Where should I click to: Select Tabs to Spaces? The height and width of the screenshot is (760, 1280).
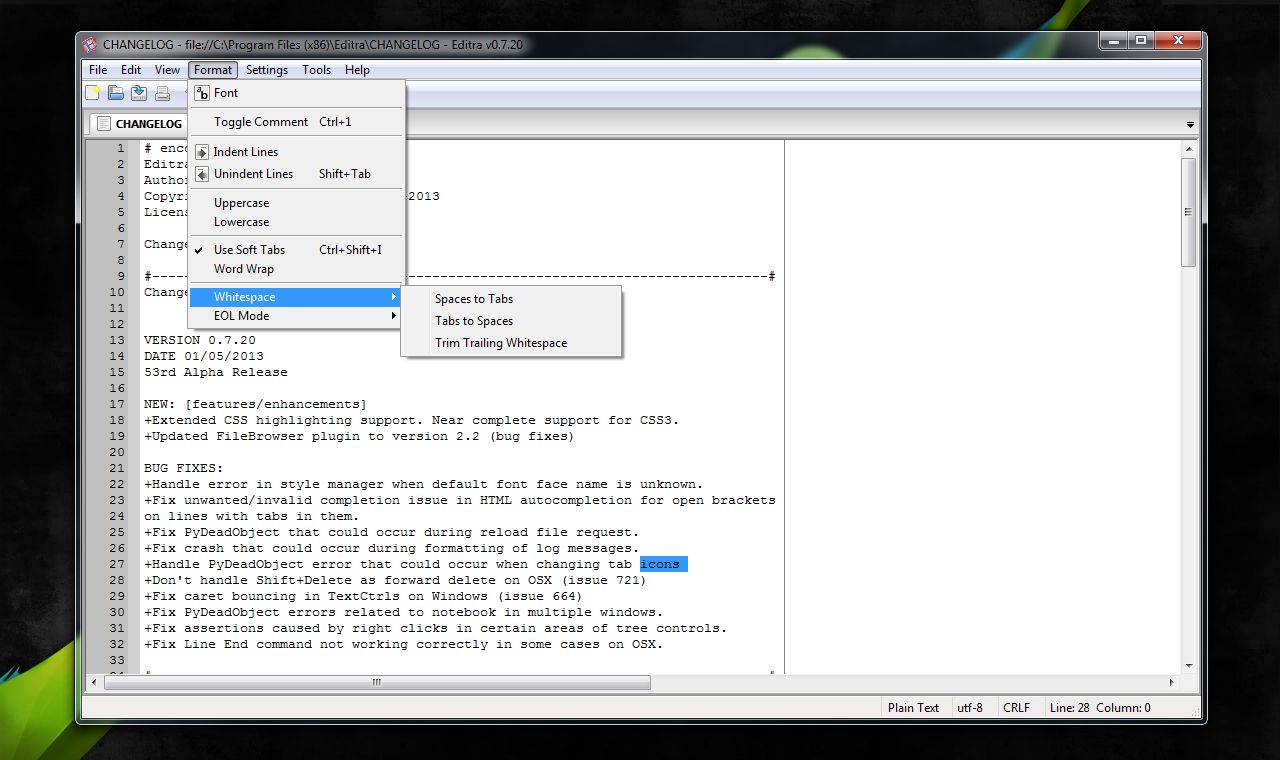point(511,321)
